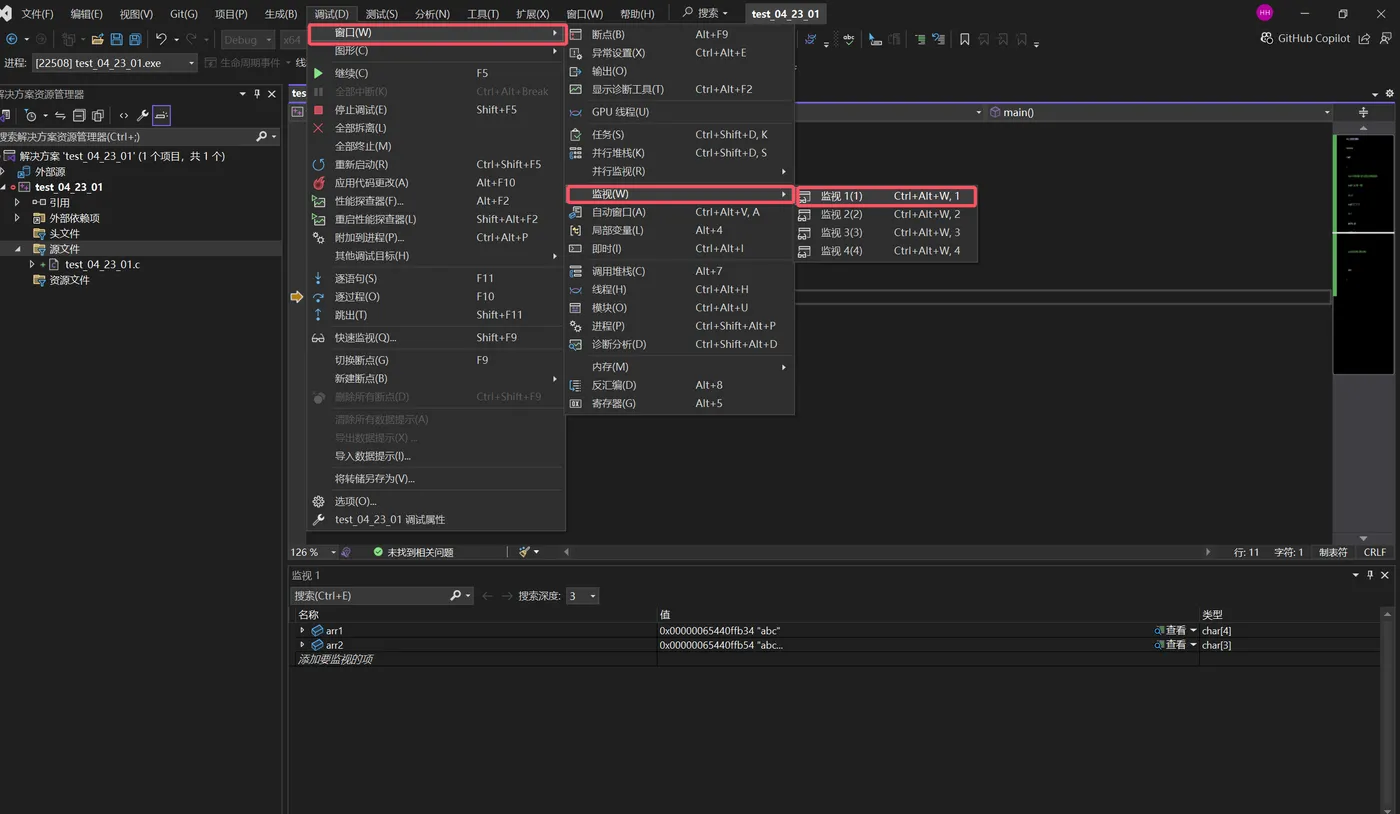Image resolution: width=1400 pixels, height=814 pixels.
Task: Pin the Watch 1 (监视 1) panel
Action: tap(1370, 575)
